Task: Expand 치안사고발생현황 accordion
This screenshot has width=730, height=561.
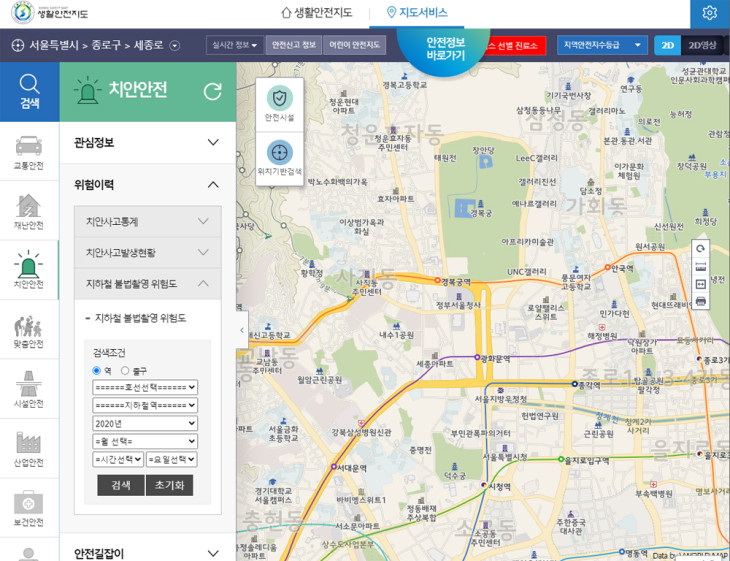Action: coord(148,252)
